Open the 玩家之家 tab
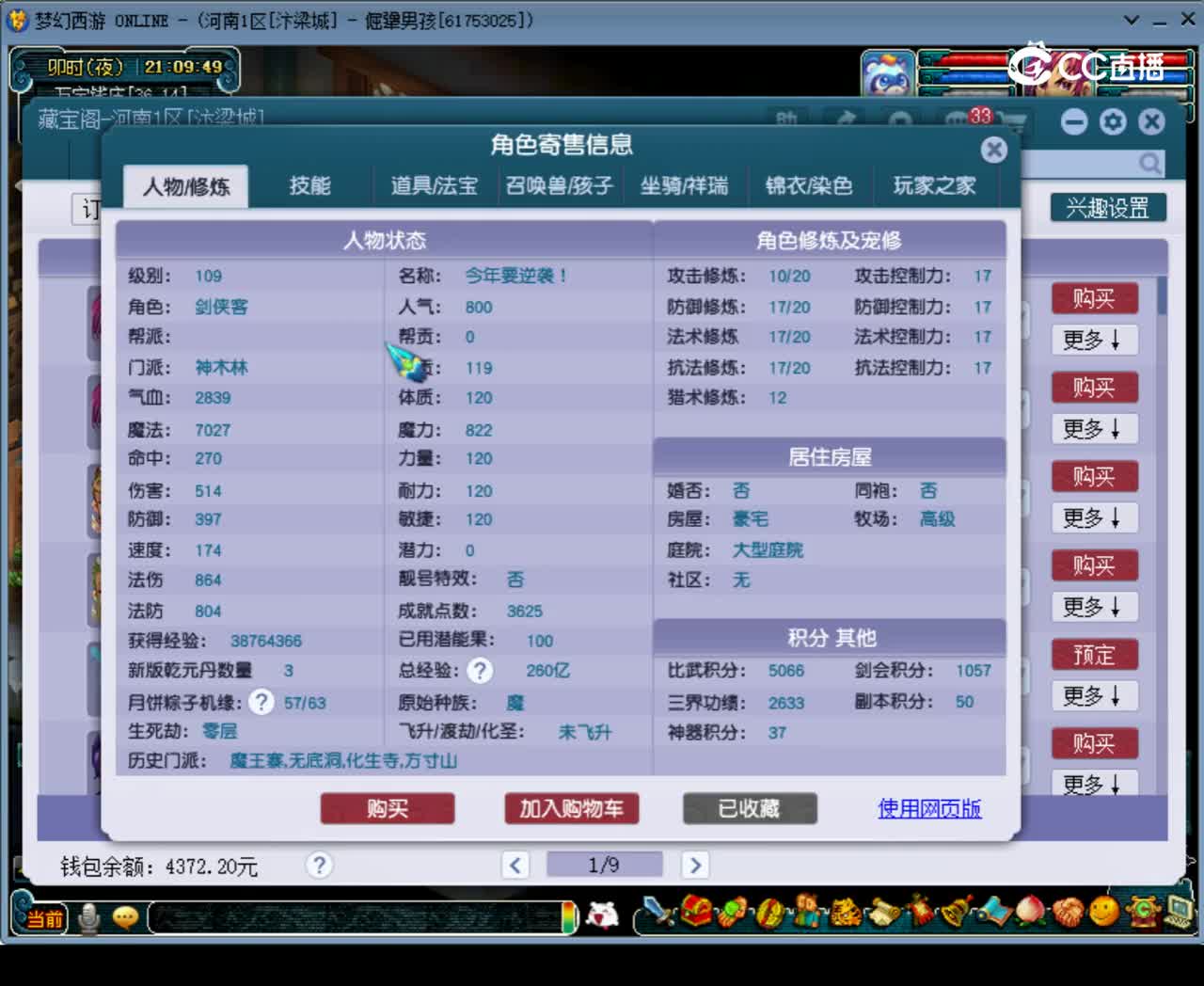 click(x=934, y=186)
